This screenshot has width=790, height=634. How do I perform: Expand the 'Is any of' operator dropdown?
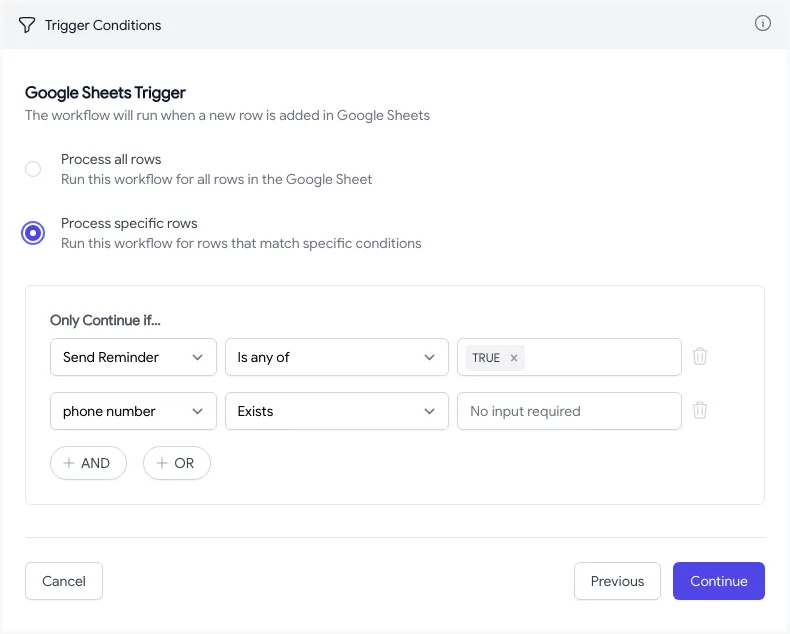(x=336, y=357)
